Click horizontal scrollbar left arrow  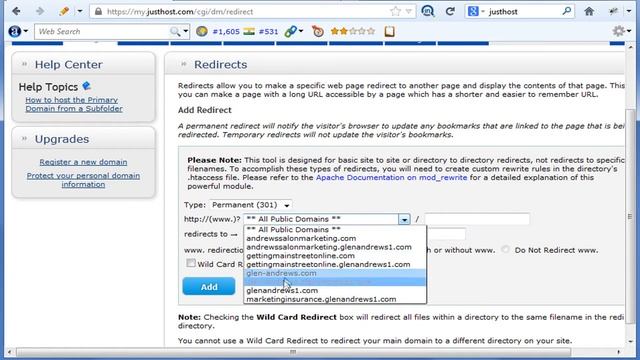point(9,352)
